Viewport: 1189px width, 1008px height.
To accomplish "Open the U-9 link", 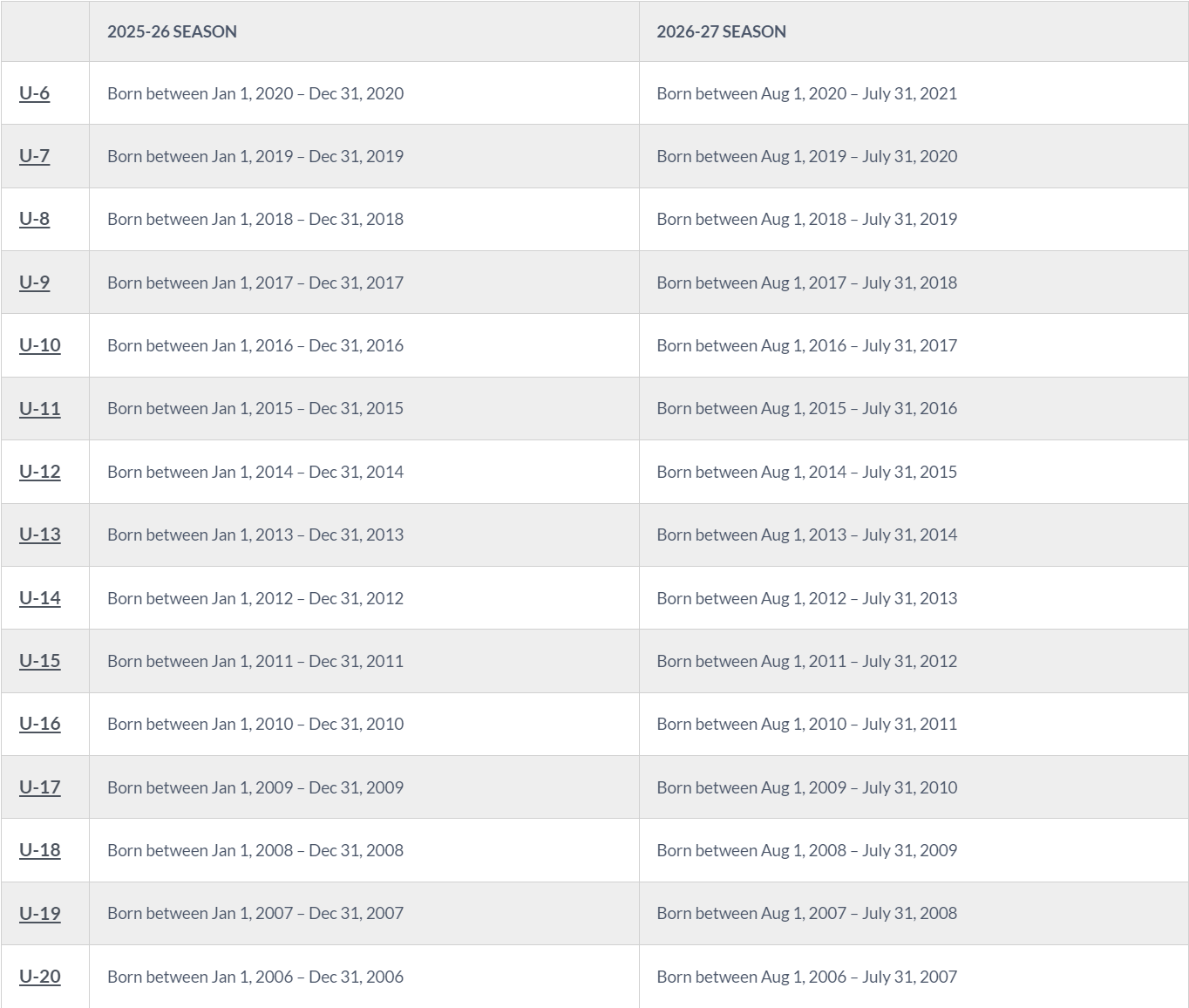I will tap(35, 283).
